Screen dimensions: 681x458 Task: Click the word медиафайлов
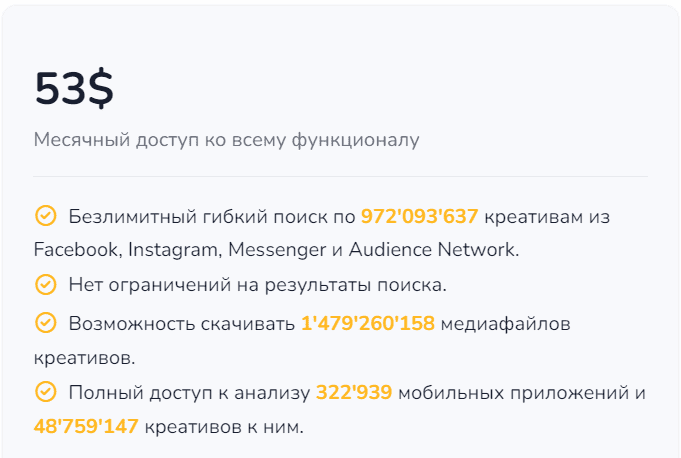point(506,324)
